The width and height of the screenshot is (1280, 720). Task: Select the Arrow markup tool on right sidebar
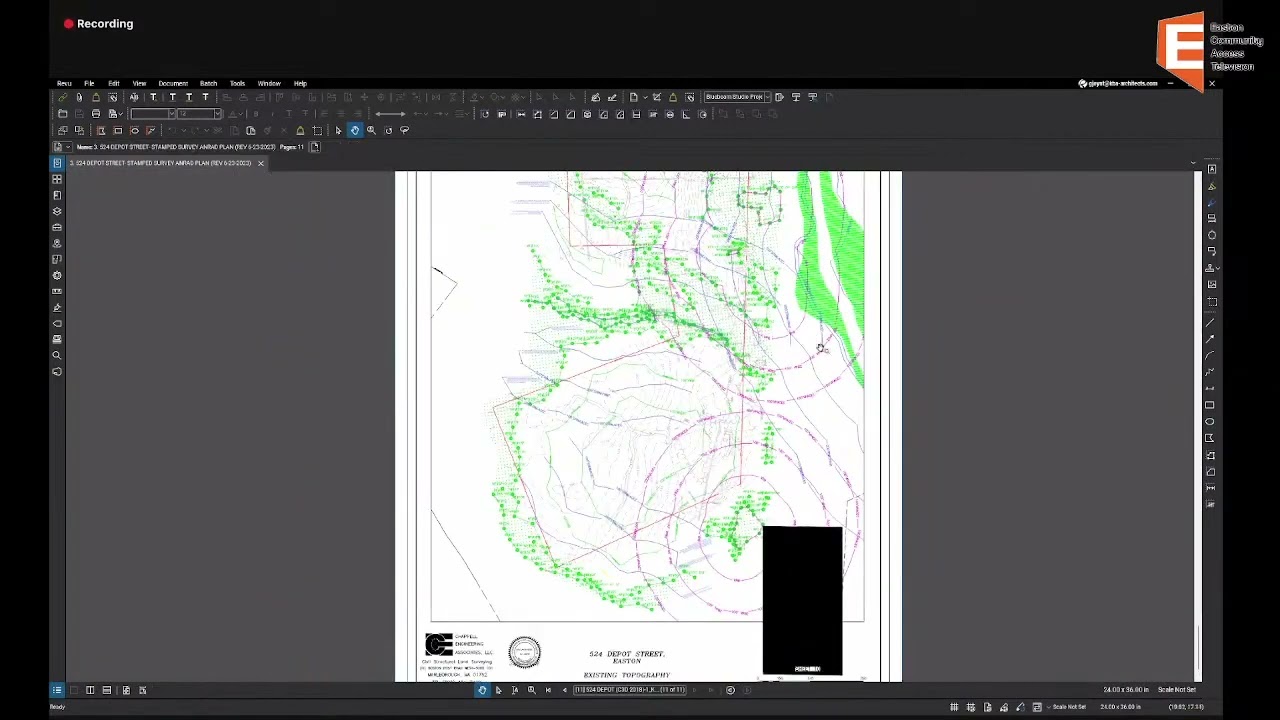pyautogui.click(x=1210, y=340)
